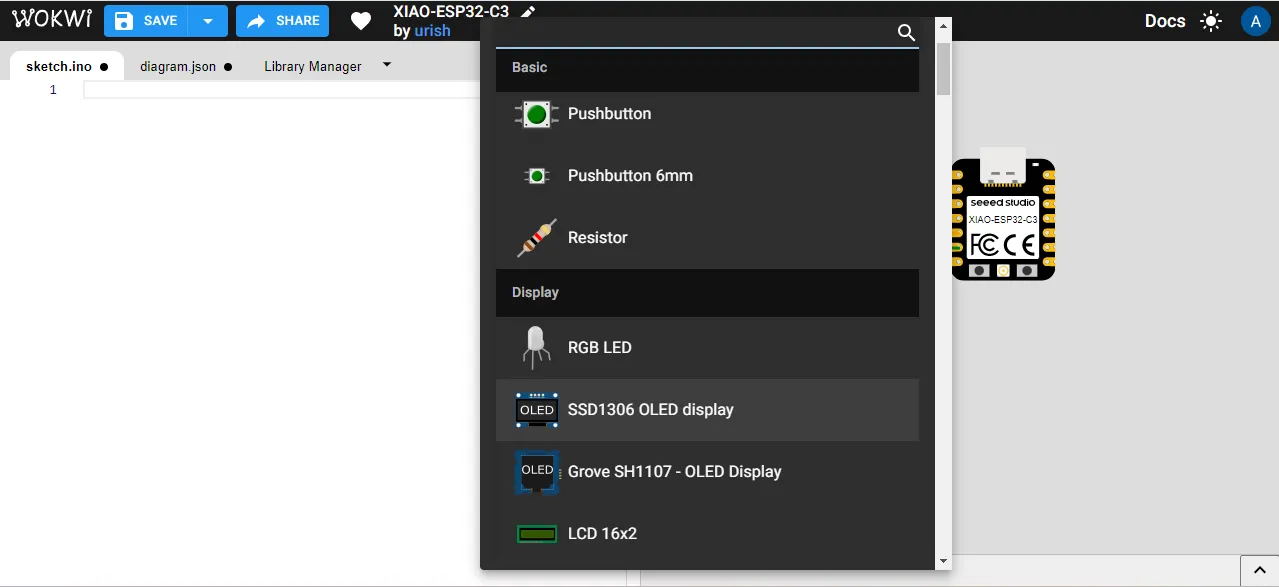Toggle light/dark theme sun icon
The image size is (1279, 587).
1211,21
